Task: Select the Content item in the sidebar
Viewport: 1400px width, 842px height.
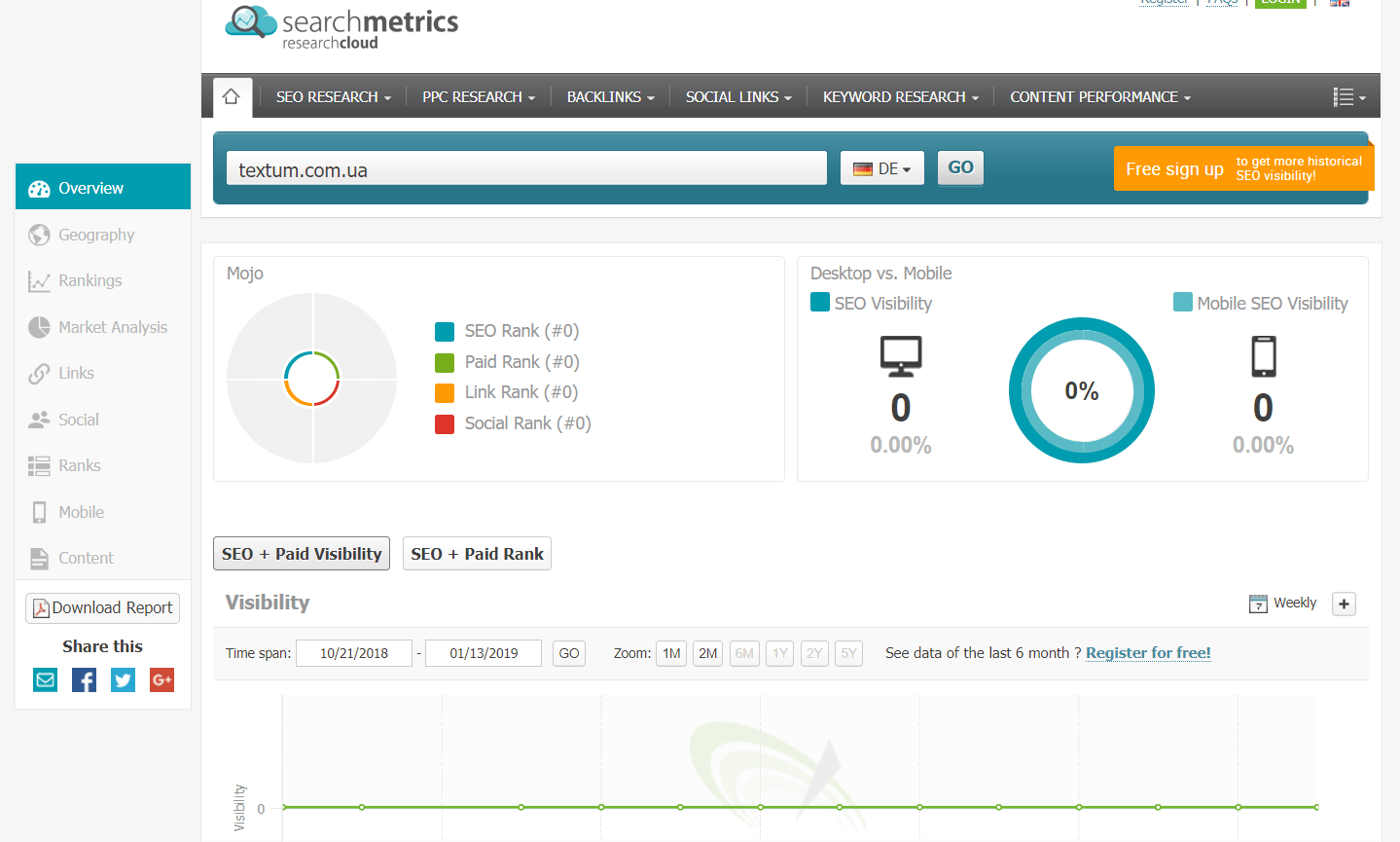Action: (x=103, y=558)
